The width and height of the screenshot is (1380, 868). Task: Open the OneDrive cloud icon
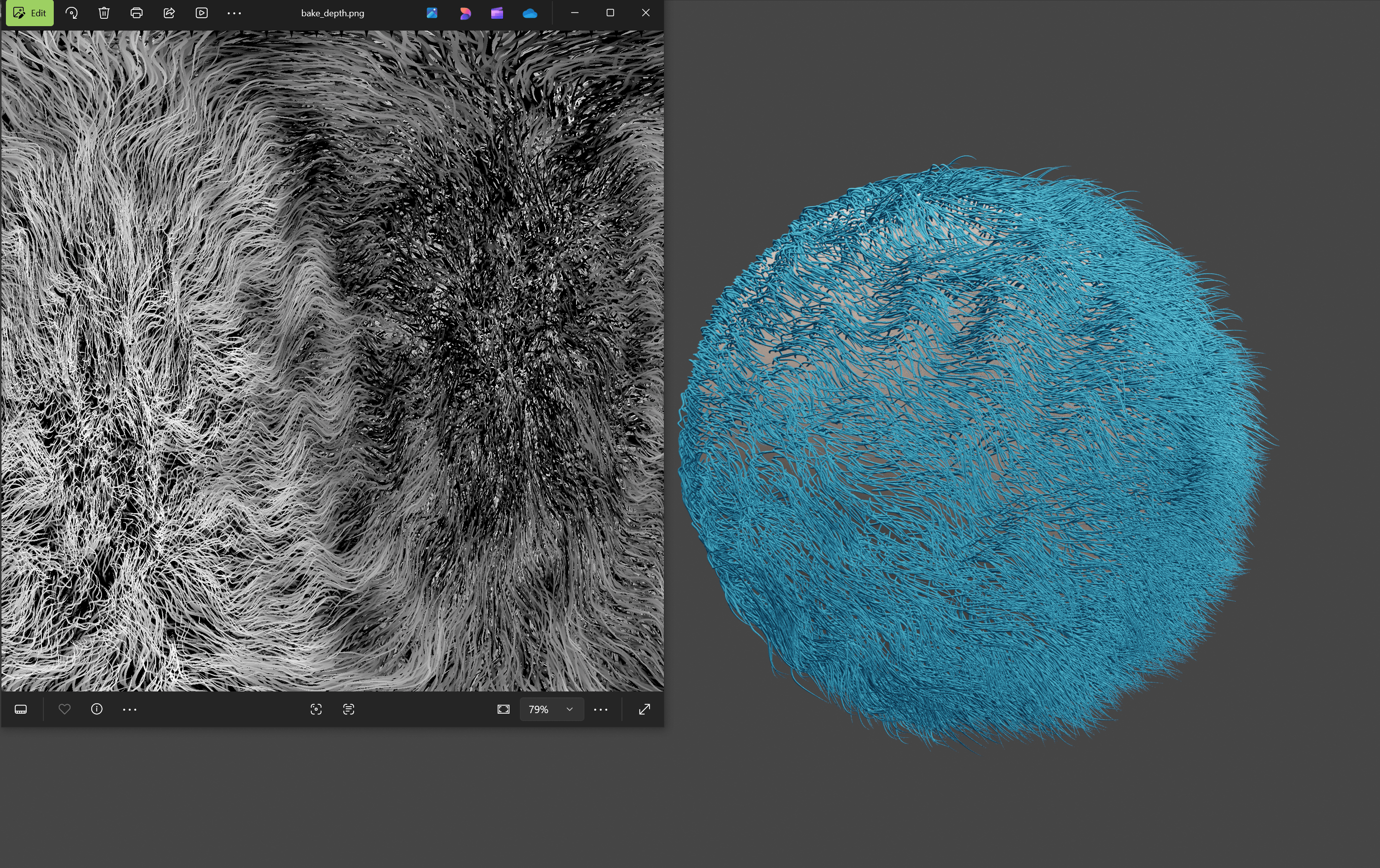tap(530, 13)
